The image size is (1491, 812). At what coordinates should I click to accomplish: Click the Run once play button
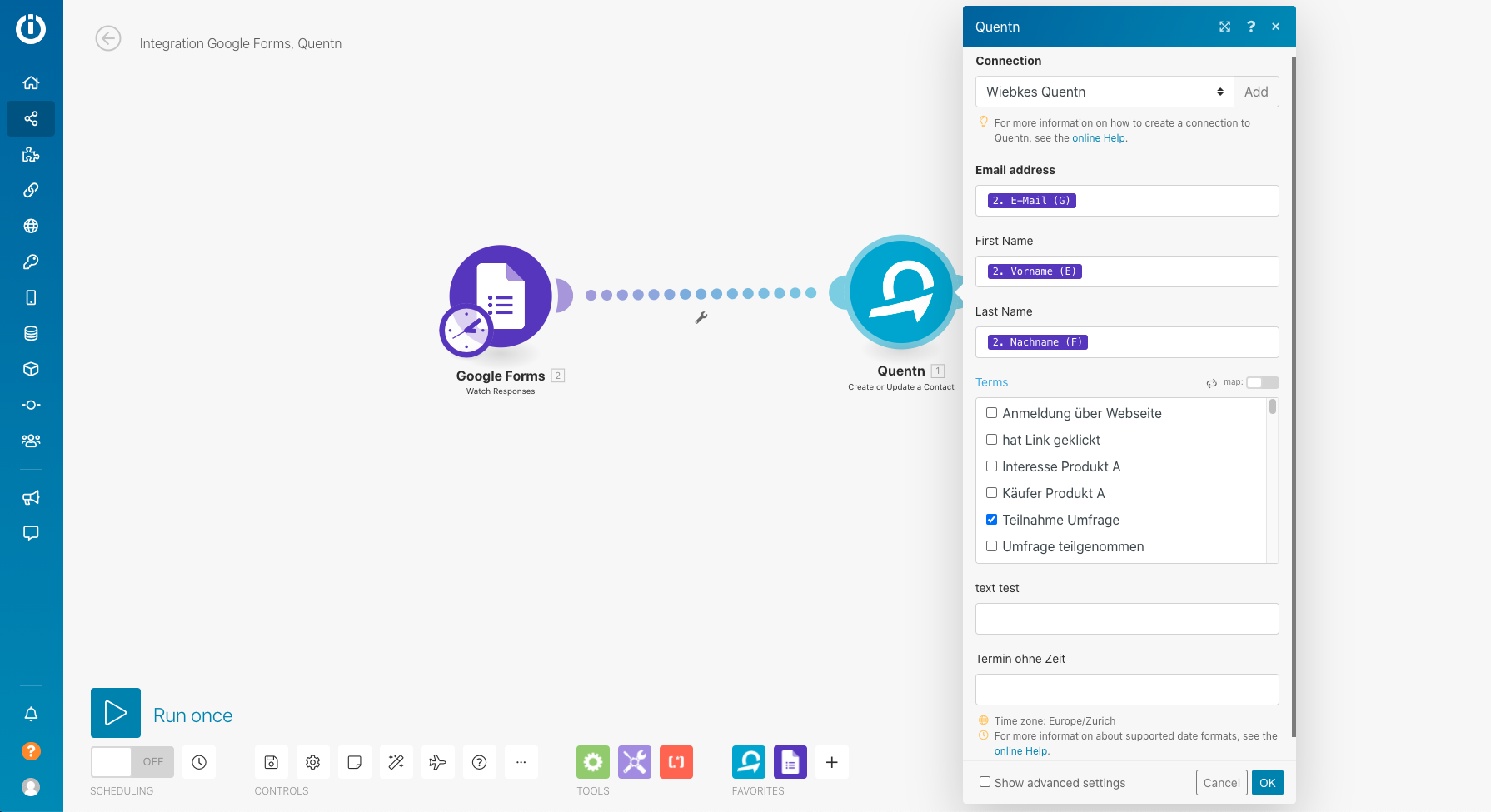coord(116,713)
